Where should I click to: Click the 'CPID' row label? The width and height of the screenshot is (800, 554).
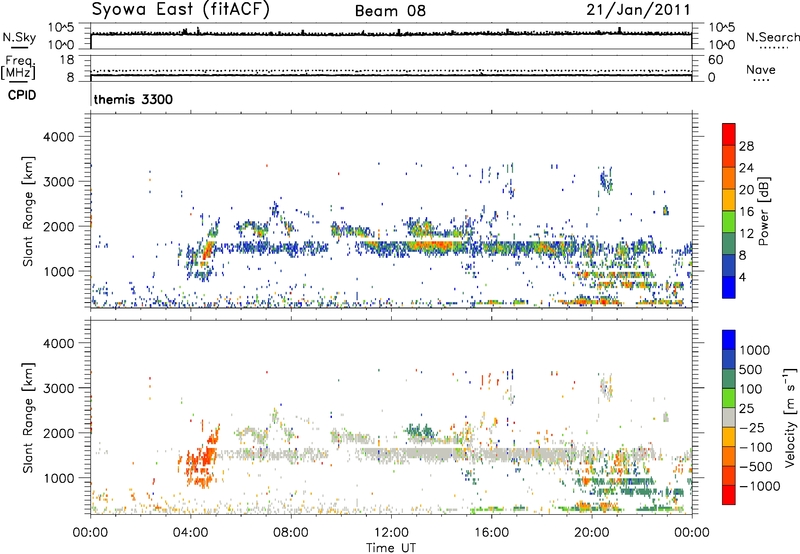(22, 95)
